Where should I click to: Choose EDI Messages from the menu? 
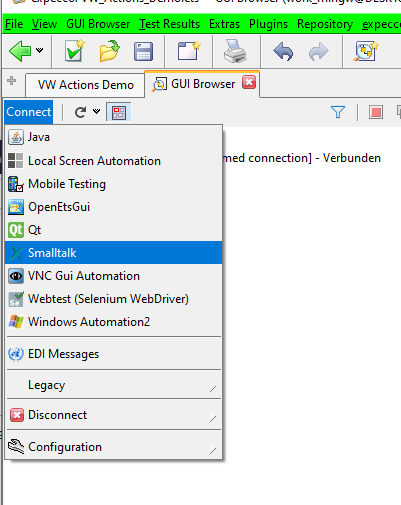pos(114,354)
